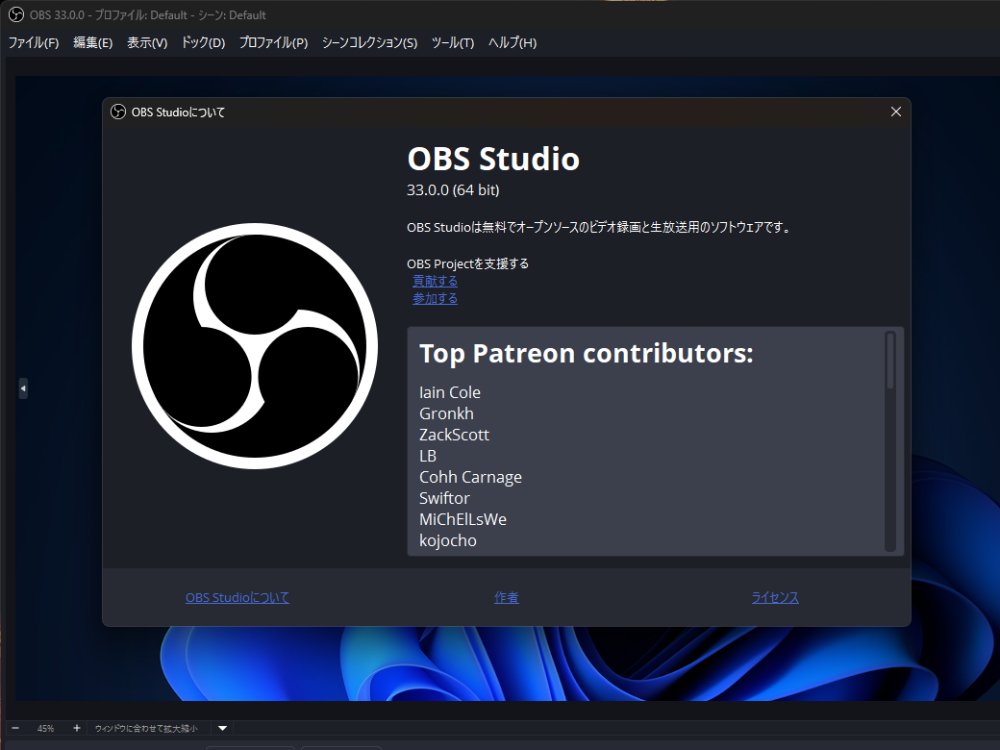Select contributor name kojocho
Screen dimensions: 1000x750
(x=448, y=540)
